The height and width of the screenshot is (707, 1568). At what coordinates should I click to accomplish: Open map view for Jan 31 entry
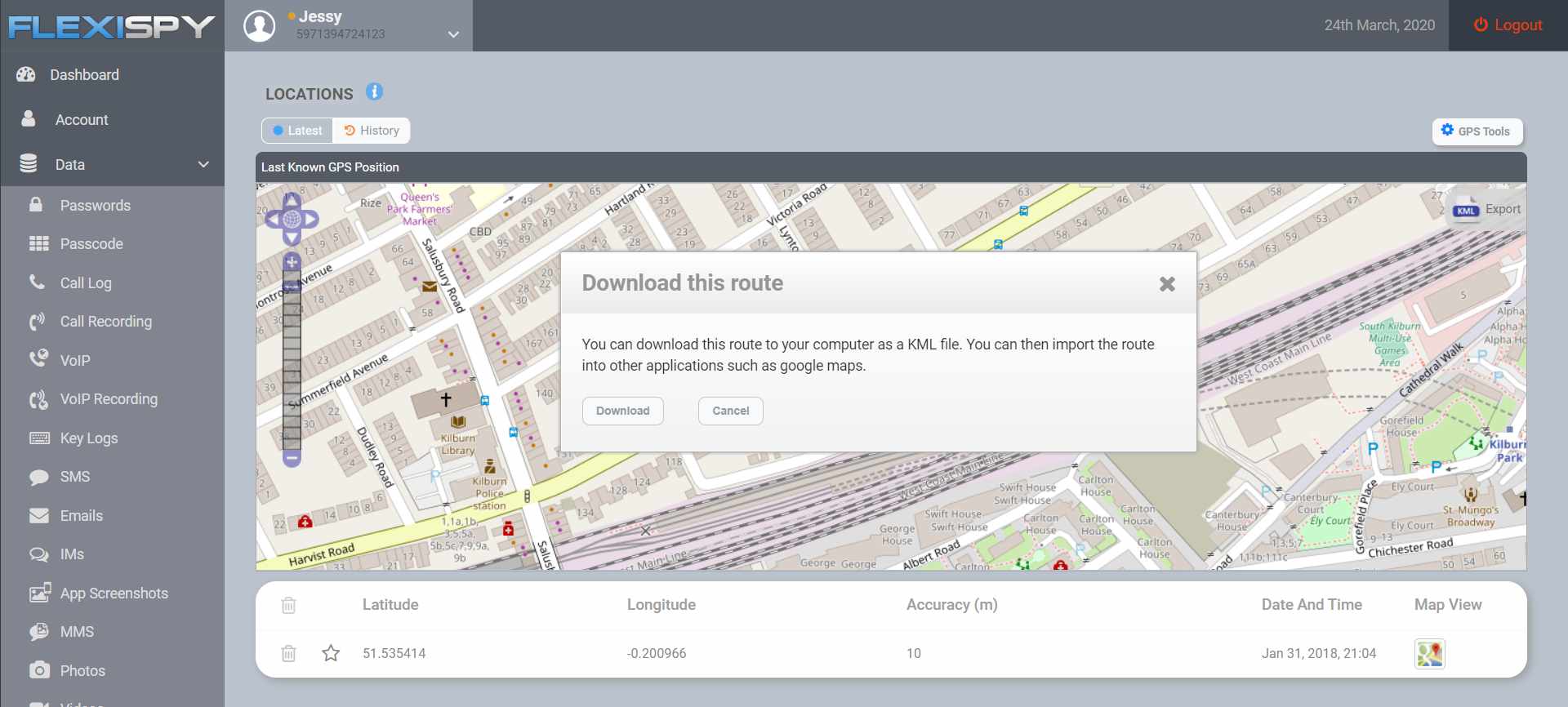pos(1430,653)
